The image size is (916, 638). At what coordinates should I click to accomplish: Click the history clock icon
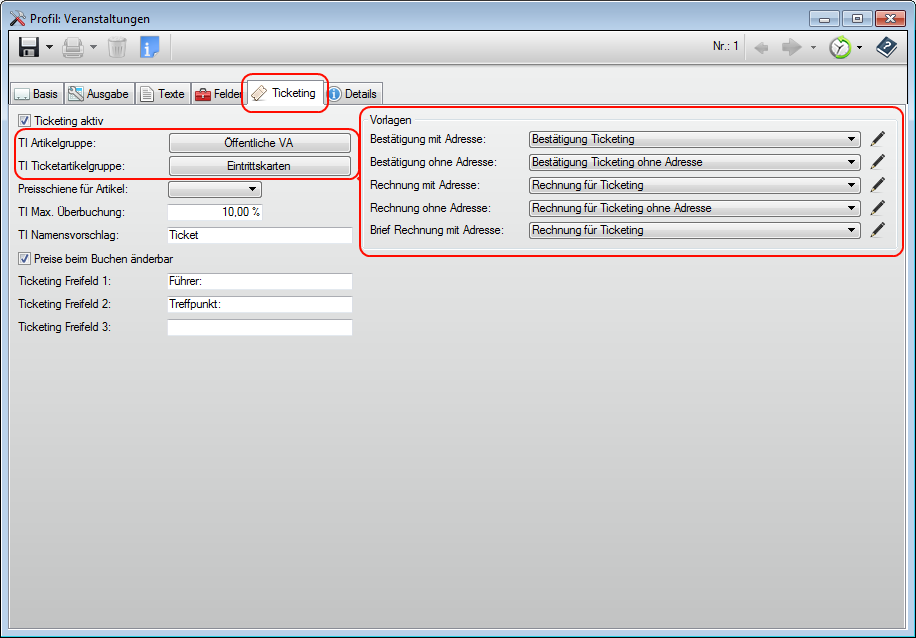[x=838, y=46]
